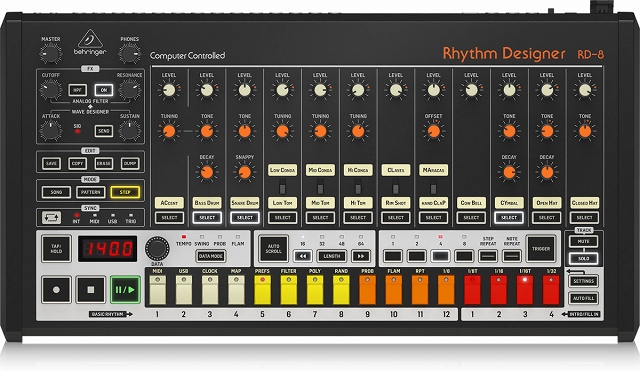Click the Behringer triangle logo
This screenshot has width=640, height=372.
(90, 39)
